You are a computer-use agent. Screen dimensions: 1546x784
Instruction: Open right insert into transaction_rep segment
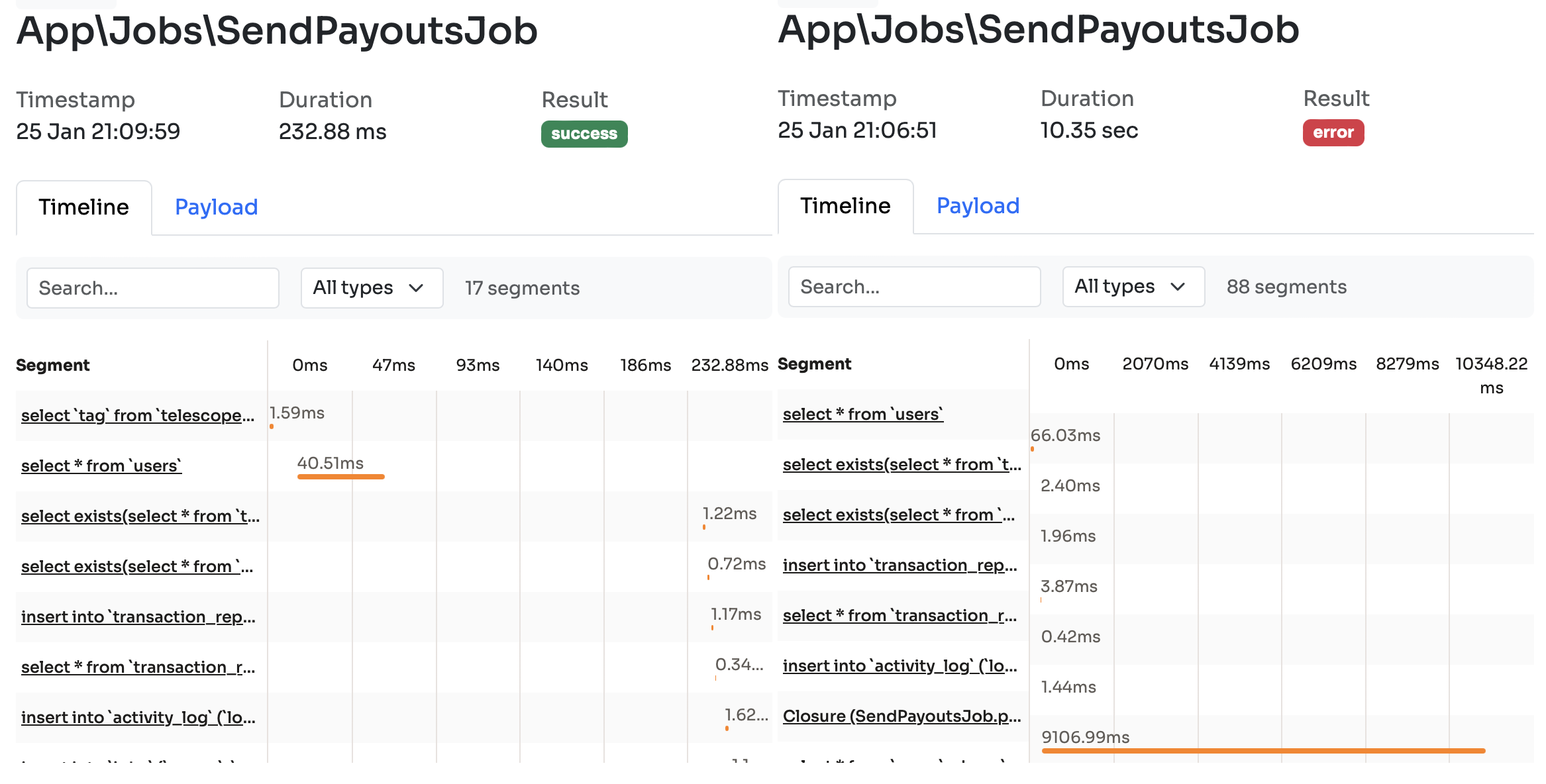point(900,565)
